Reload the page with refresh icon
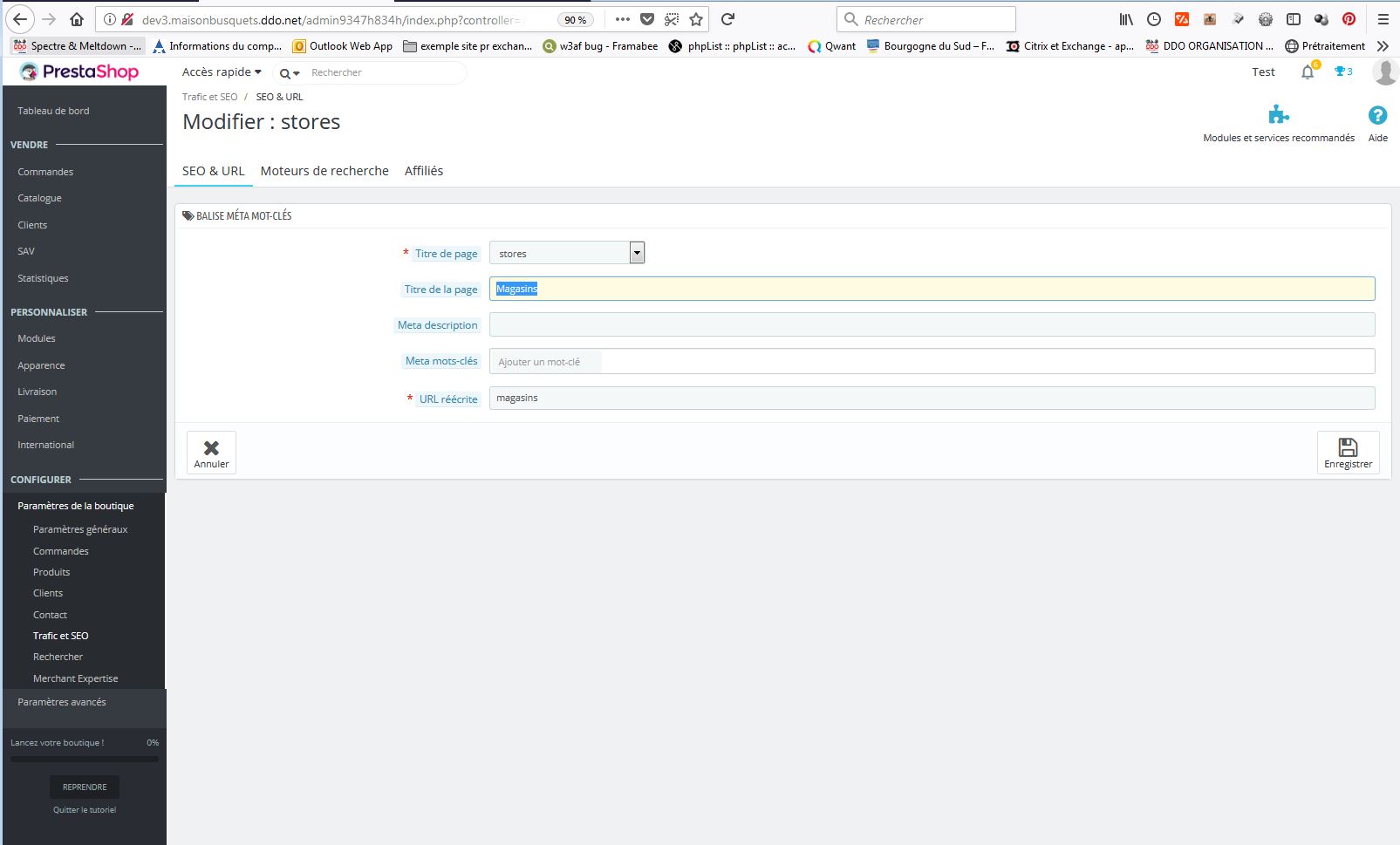This screenshot has height=845, width=1400. (728, 19)
